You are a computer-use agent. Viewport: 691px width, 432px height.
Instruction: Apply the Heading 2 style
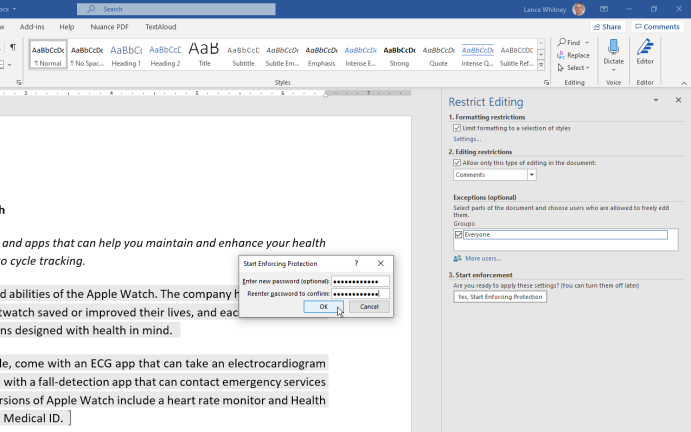pos(165,55)
